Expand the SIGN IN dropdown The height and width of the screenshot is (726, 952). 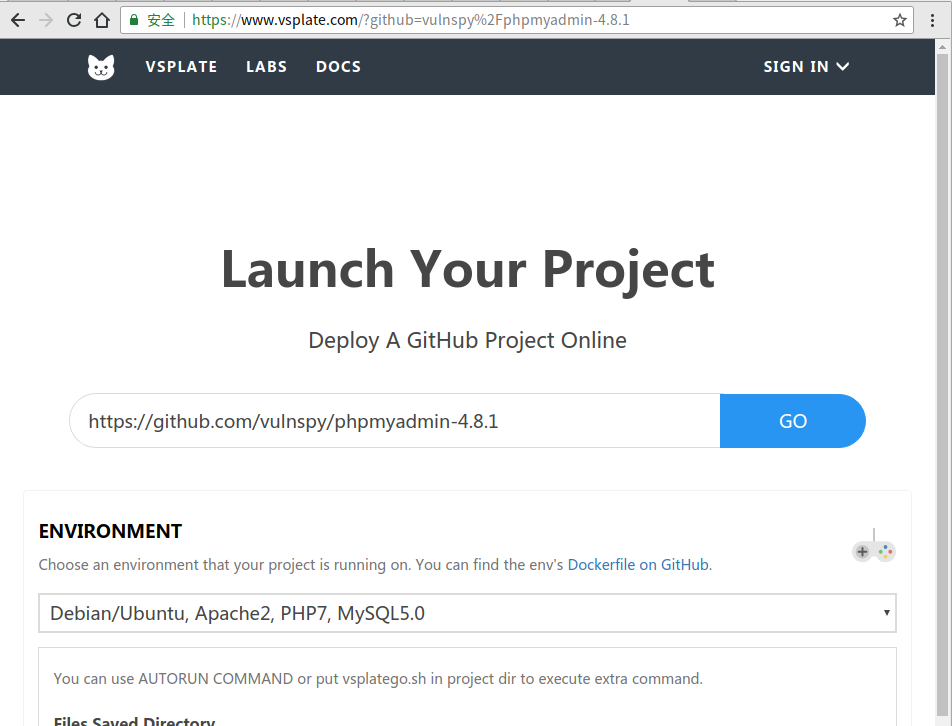(x=806, y=67)
